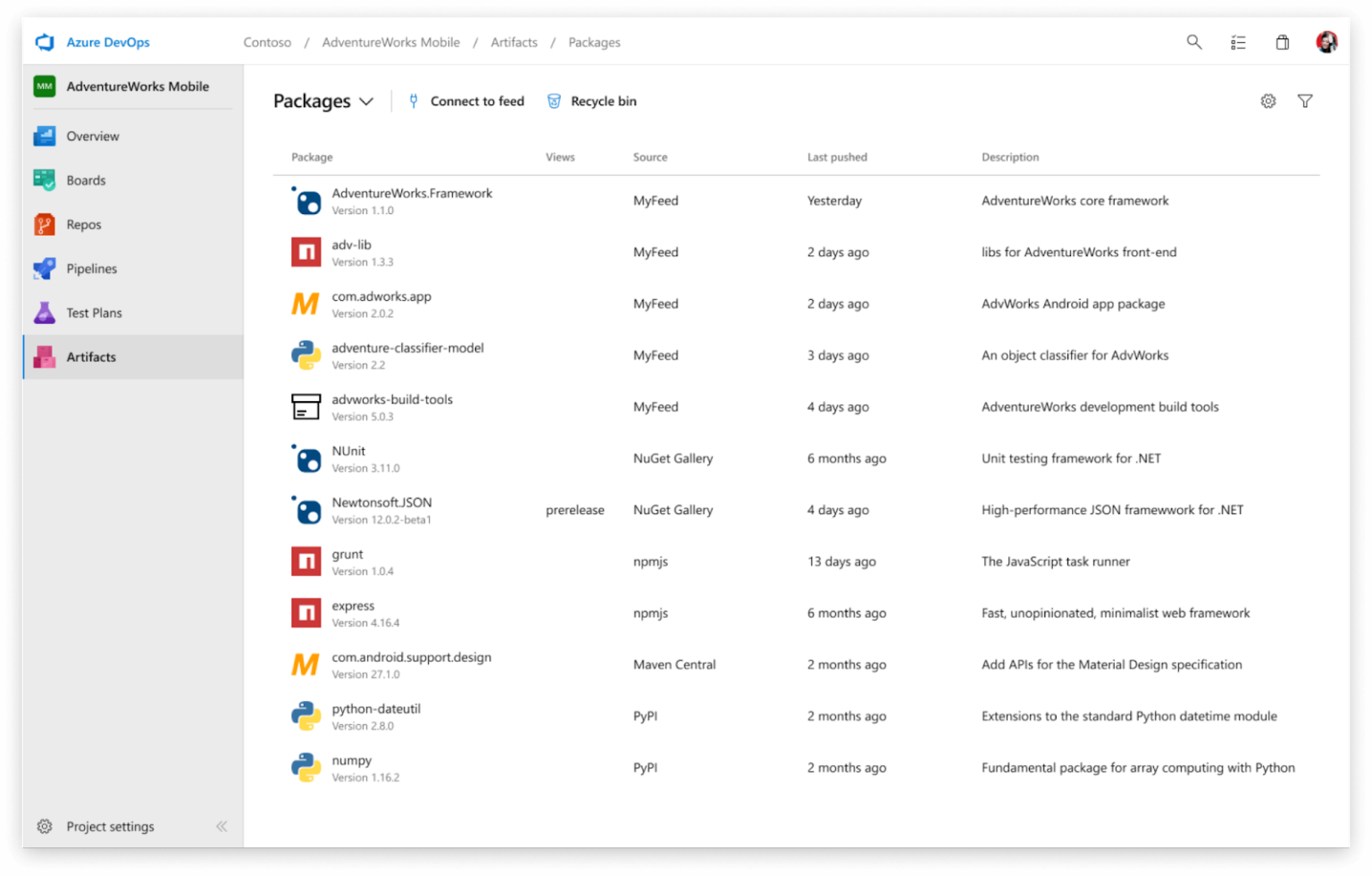Open the feed settings gear icon
Image resolution: width=1372 pixels, height=875 pixels.
pyautogui.click(x=1267, y=101)
